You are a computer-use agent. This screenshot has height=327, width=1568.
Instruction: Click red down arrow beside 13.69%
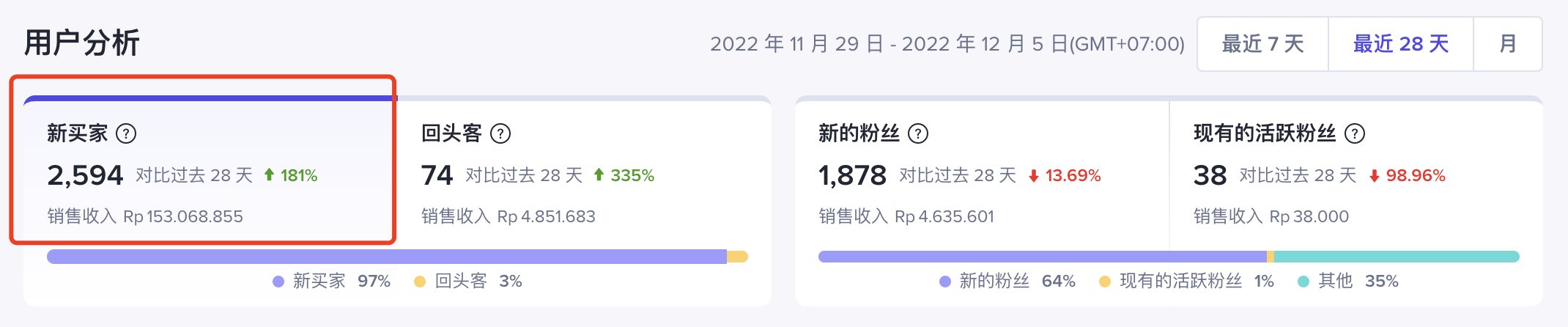pyautogui.click(x=1033, y=176)
